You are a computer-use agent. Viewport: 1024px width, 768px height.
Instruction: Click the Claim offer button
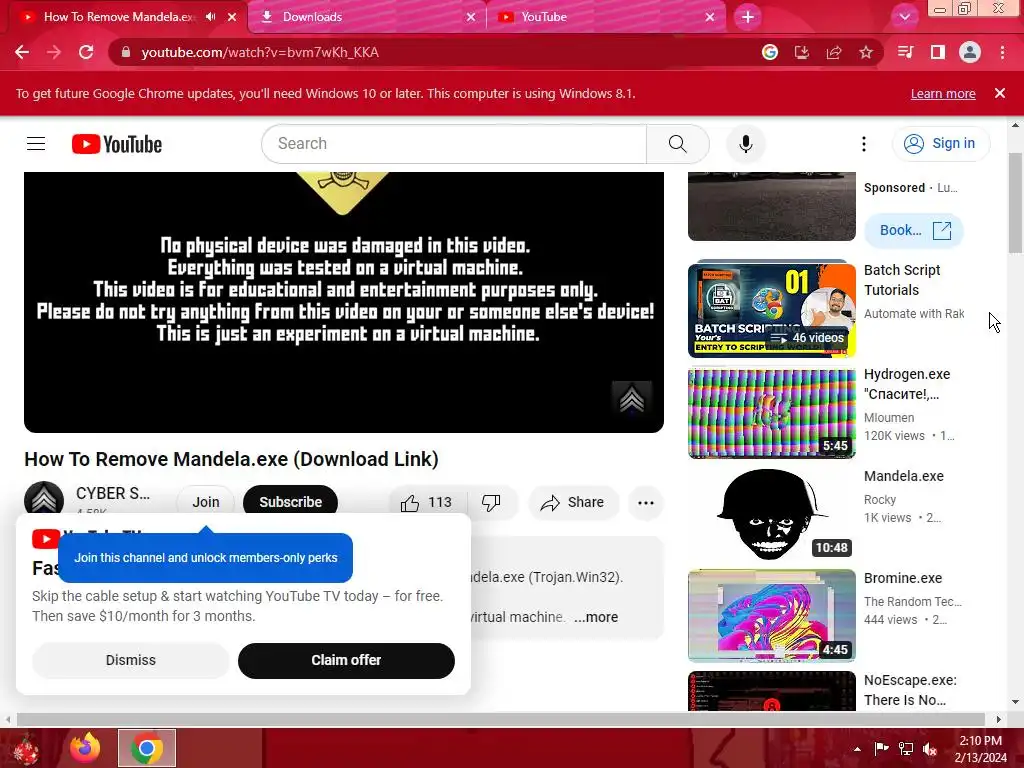[x=346, y=660]
